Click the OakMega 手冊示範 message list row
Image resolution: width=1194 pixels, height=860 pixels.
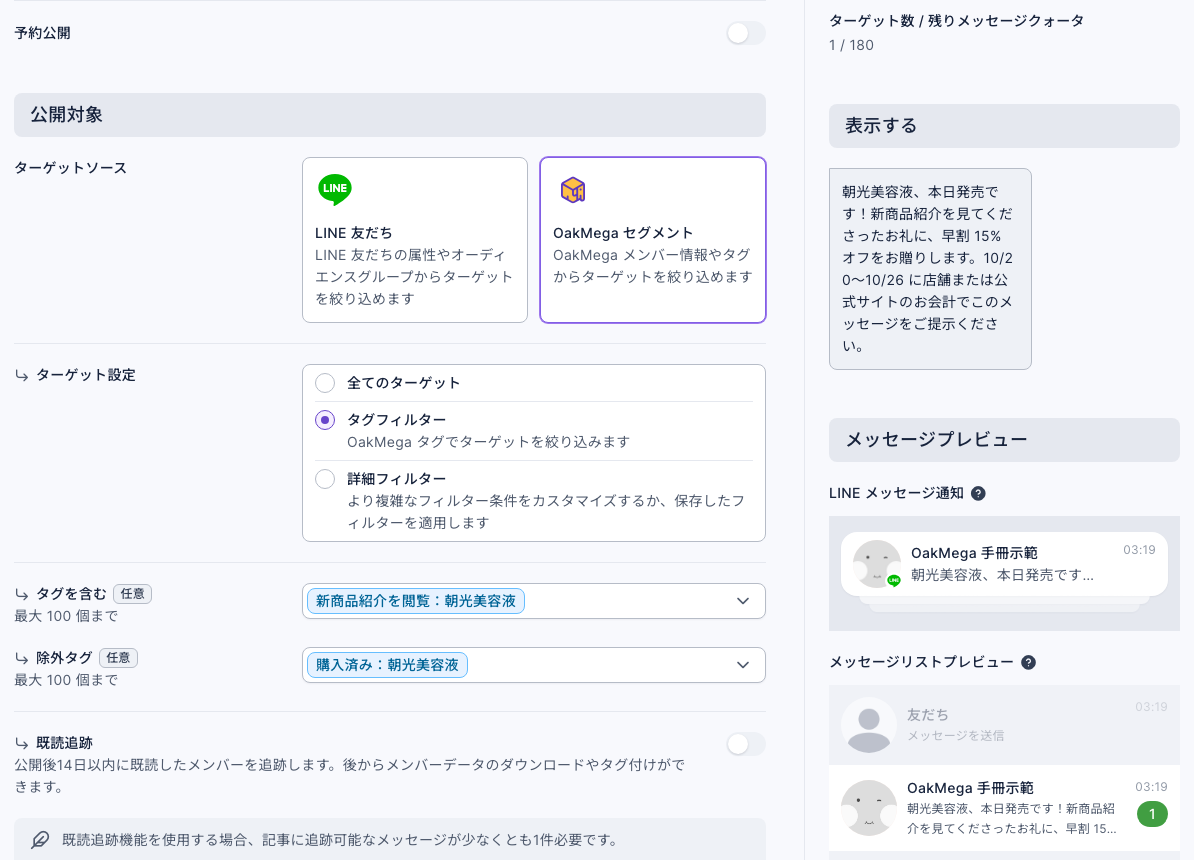pos(1004,808)
